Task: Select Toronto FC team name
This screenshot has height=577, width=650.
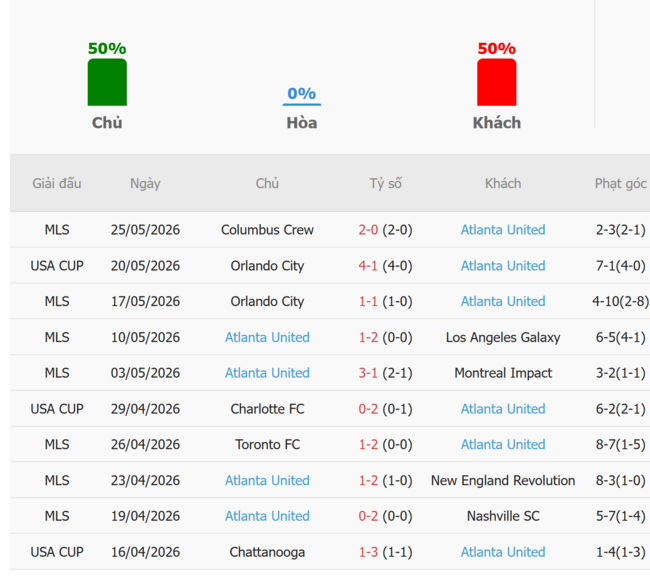Action: (267, 444)
